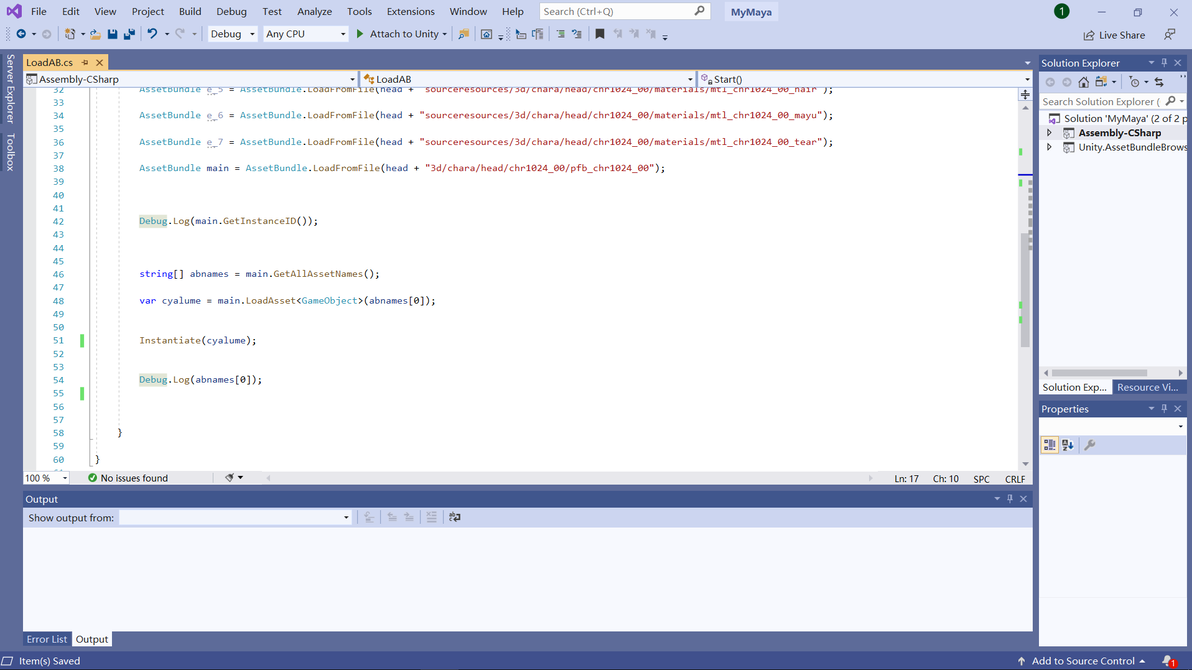Screen dimensions: 1192x670
Task: Click the wrench Property Pages icon
Action: click(x=1089, y=446)
